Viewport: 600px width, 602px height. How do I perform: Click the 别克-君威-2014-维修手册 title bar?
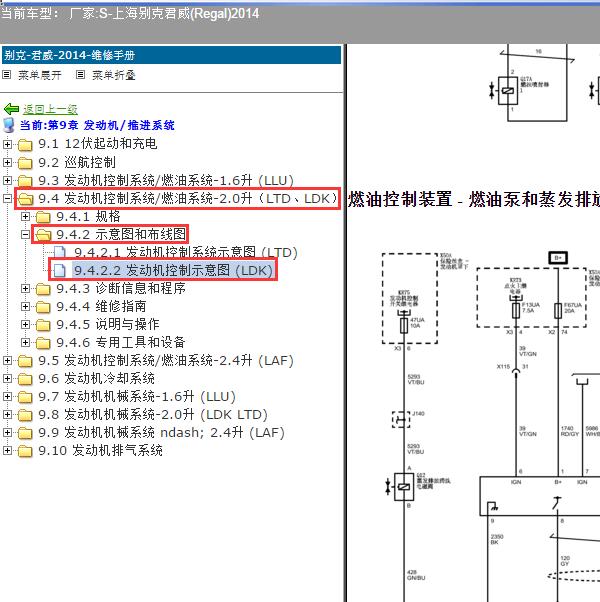coord(171,55)
